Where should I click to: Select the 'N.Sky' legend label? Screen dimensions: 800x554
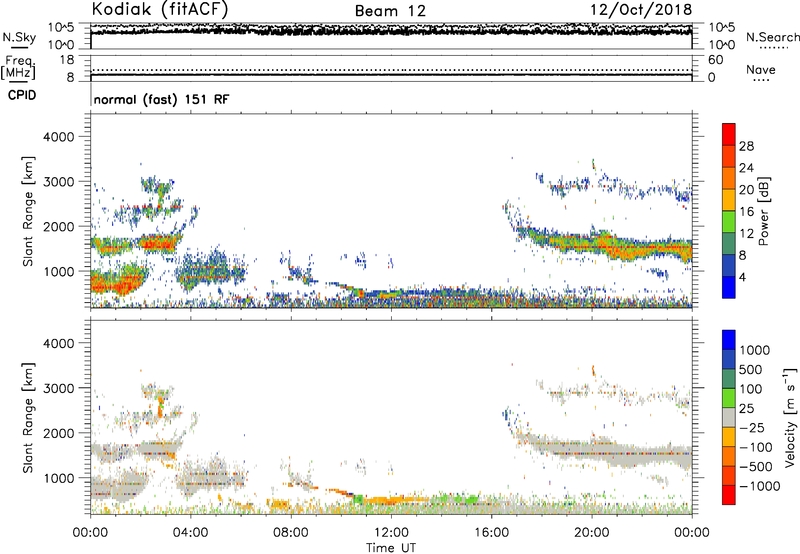pos(19,37)
